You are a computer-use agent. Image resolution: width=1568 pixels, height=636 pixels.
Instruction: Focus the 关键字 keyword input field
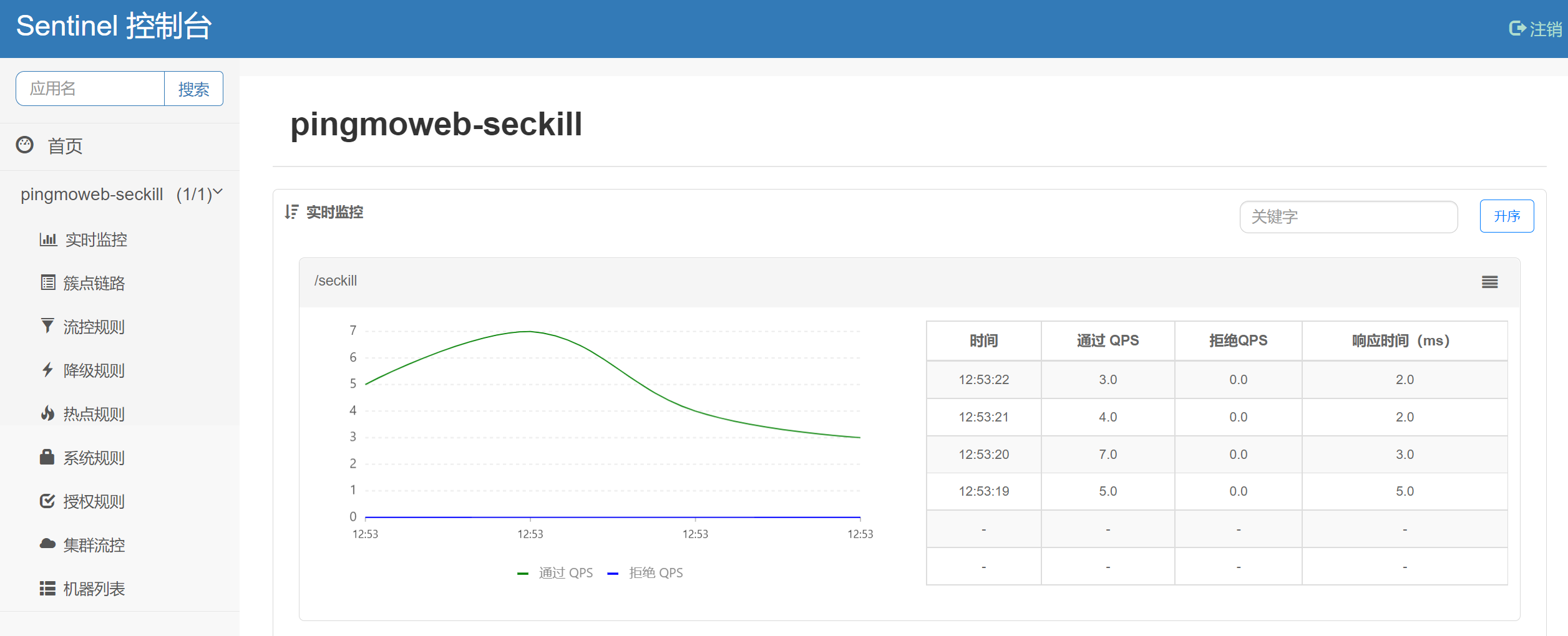point(1348,216)
